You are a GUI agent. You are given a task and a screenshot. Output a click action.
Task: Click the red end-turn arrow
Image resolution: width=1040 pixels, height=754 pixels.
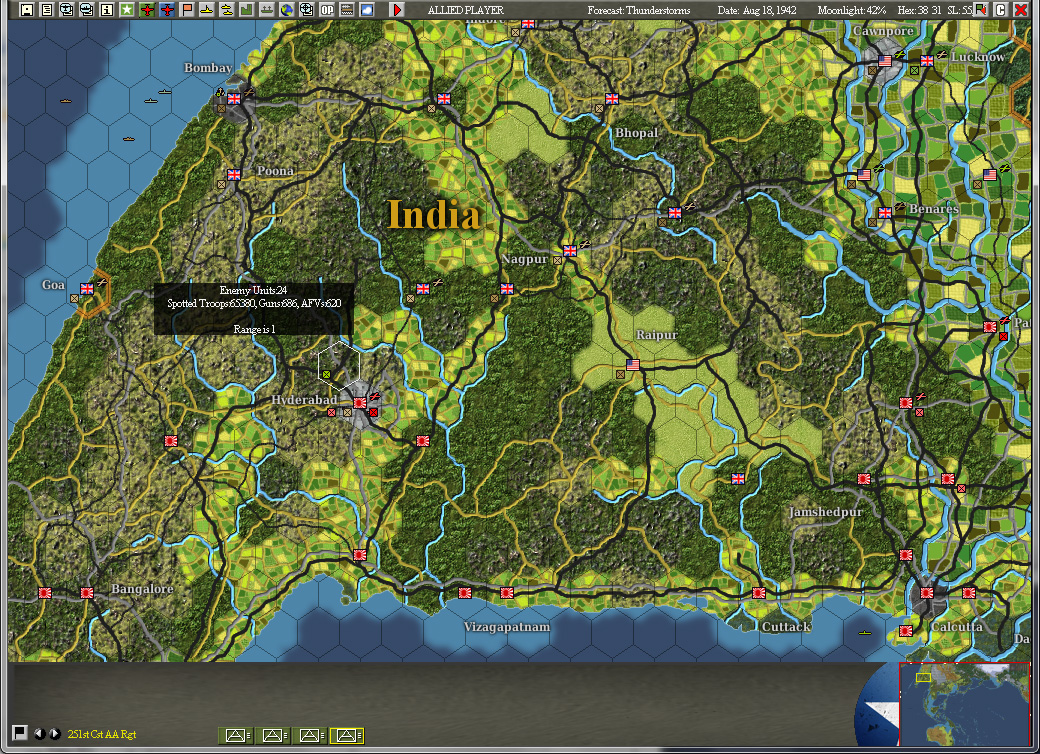coord(397,10)
